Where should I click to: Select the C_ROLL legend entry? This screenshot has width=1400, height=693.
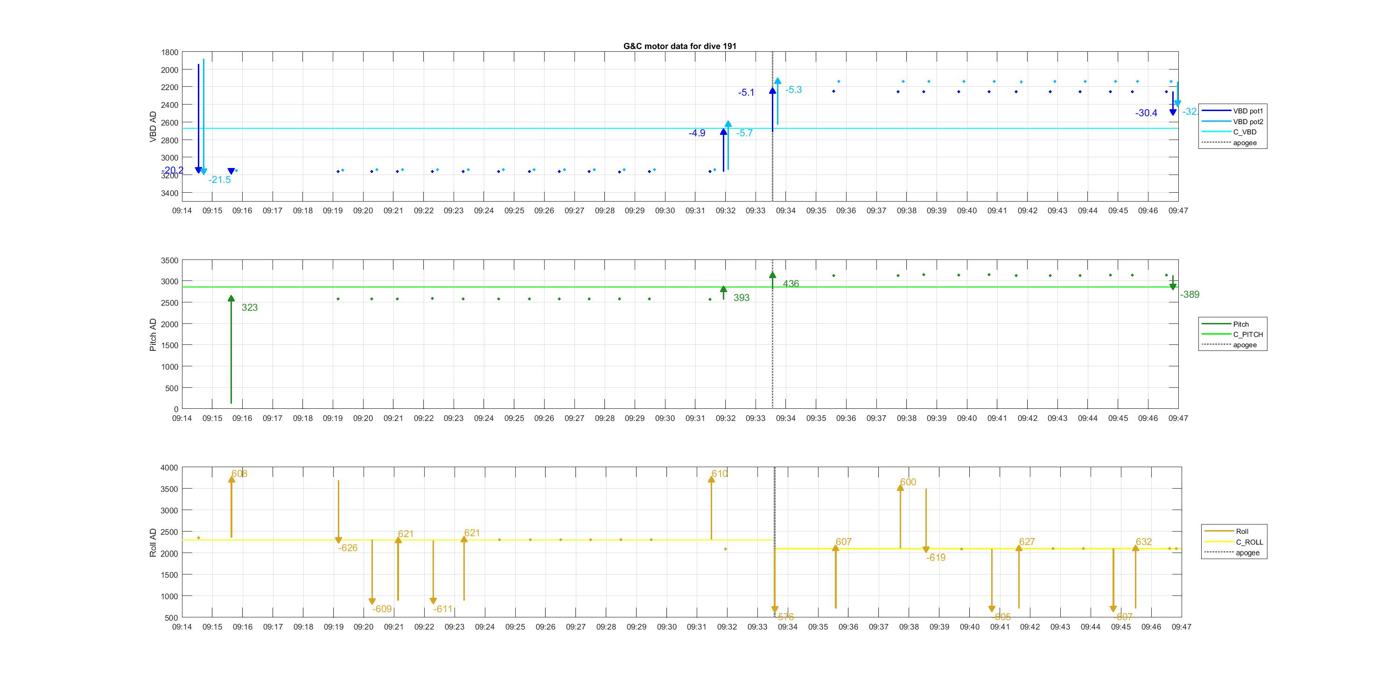1234,542
